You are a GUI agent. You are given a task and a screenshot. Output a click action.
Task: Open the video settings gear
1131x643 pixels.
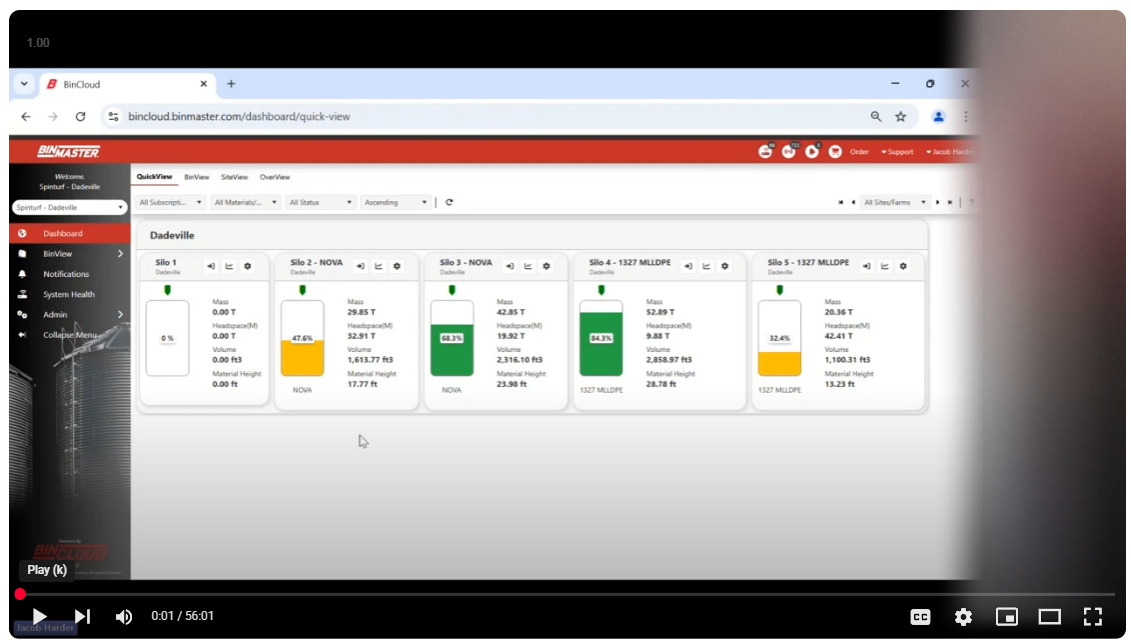pyautogui.click(x=964, y=617)
